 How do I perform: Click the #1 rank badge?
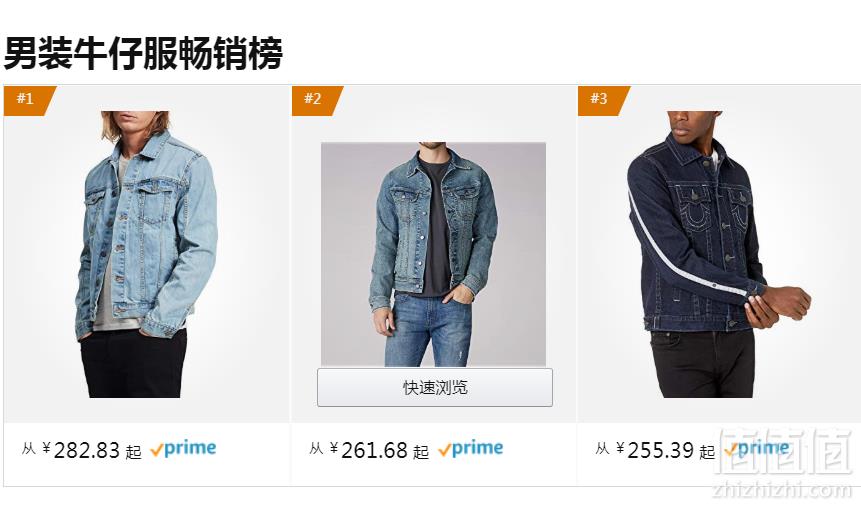[27, 101]
